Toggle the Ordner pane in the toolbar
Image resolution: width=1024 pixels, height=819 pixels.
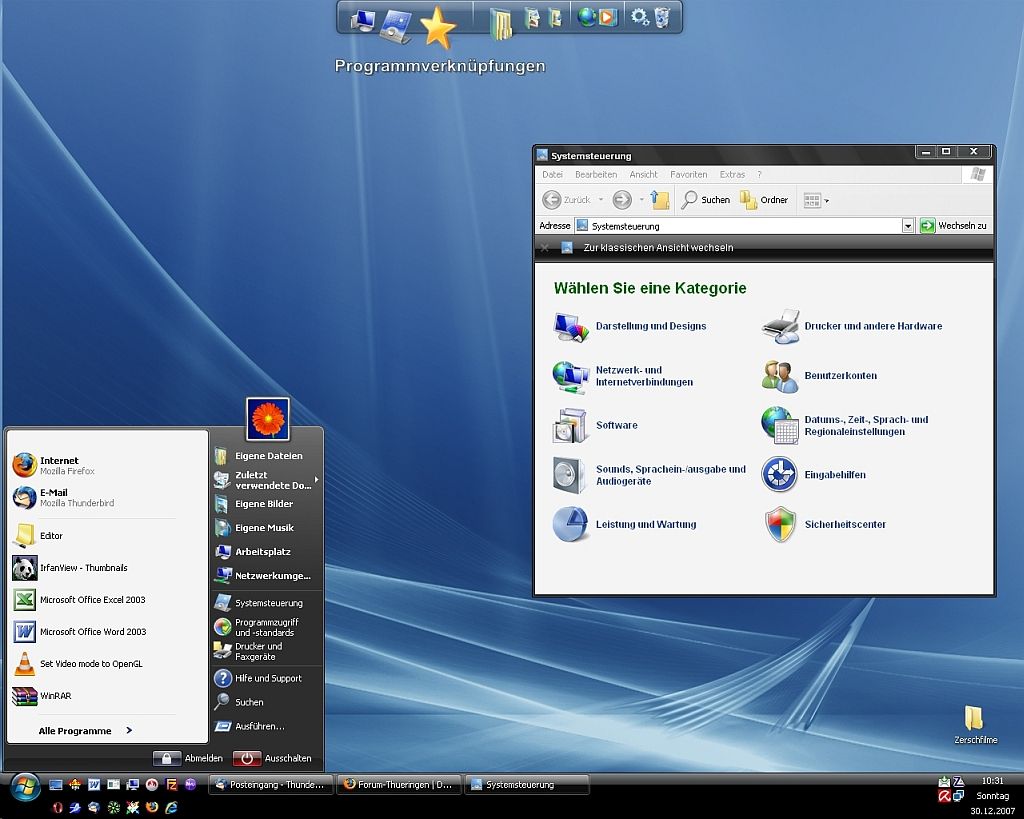point(764,200)
